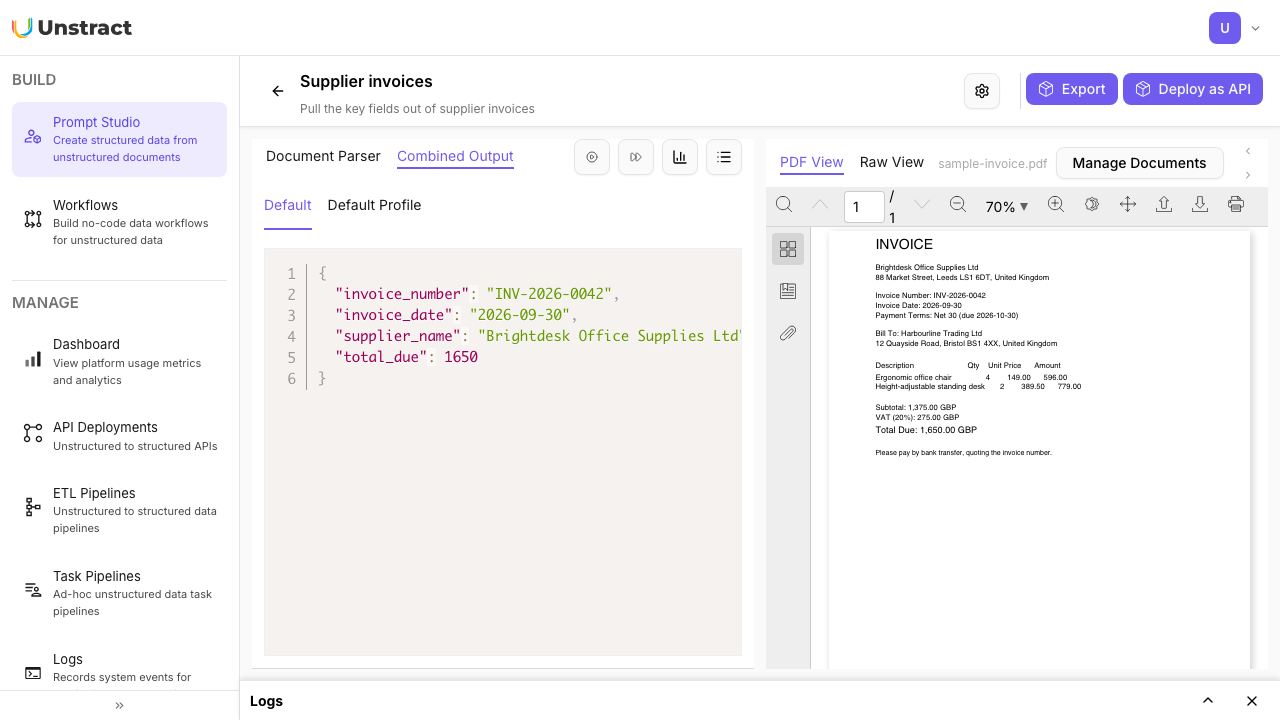Open Manage Documents
Viewport: 1280px width, 720px height.
tap(1139, 163)
